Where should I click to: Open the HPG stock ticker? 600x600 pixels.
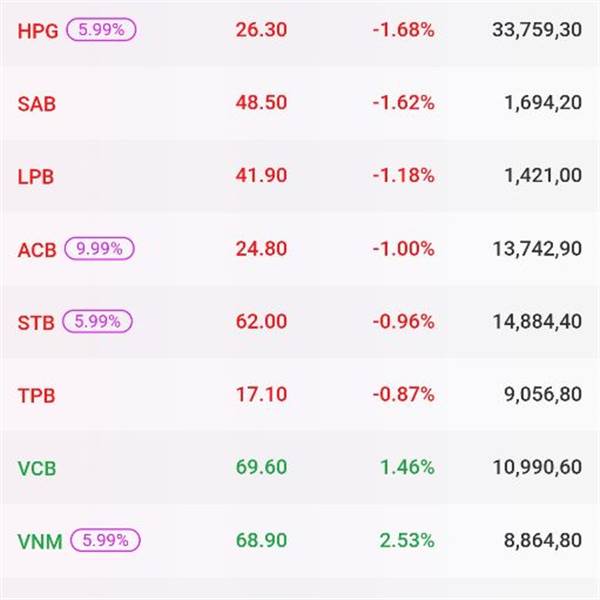[x=38, y=30]
